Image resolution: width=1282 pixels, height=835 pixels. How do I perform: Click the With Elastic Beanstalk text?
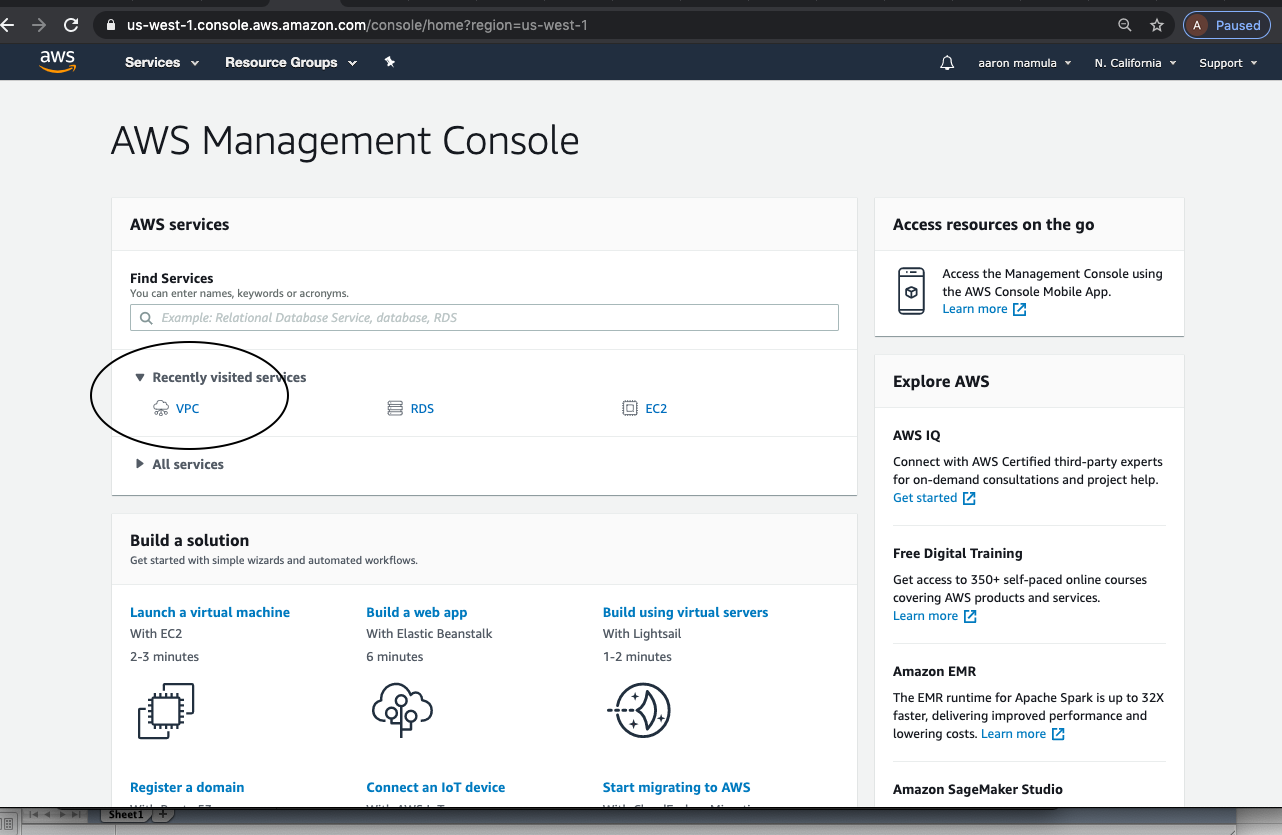[x=429, y=633]
